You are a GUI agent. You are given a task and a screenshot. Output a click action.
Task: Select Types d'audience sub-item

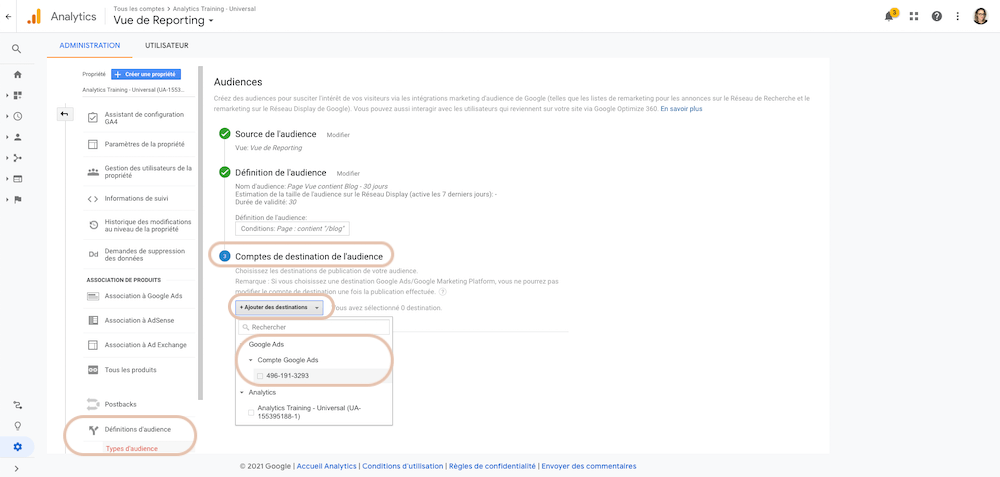(x=131, y=448)
